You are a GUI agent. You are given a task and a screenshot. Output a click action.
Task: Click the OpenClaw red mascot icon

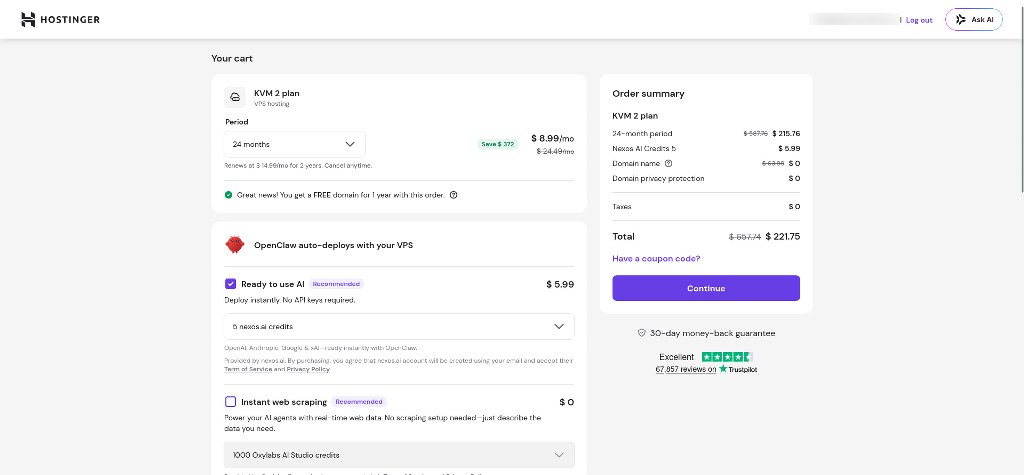coord(235,245)
